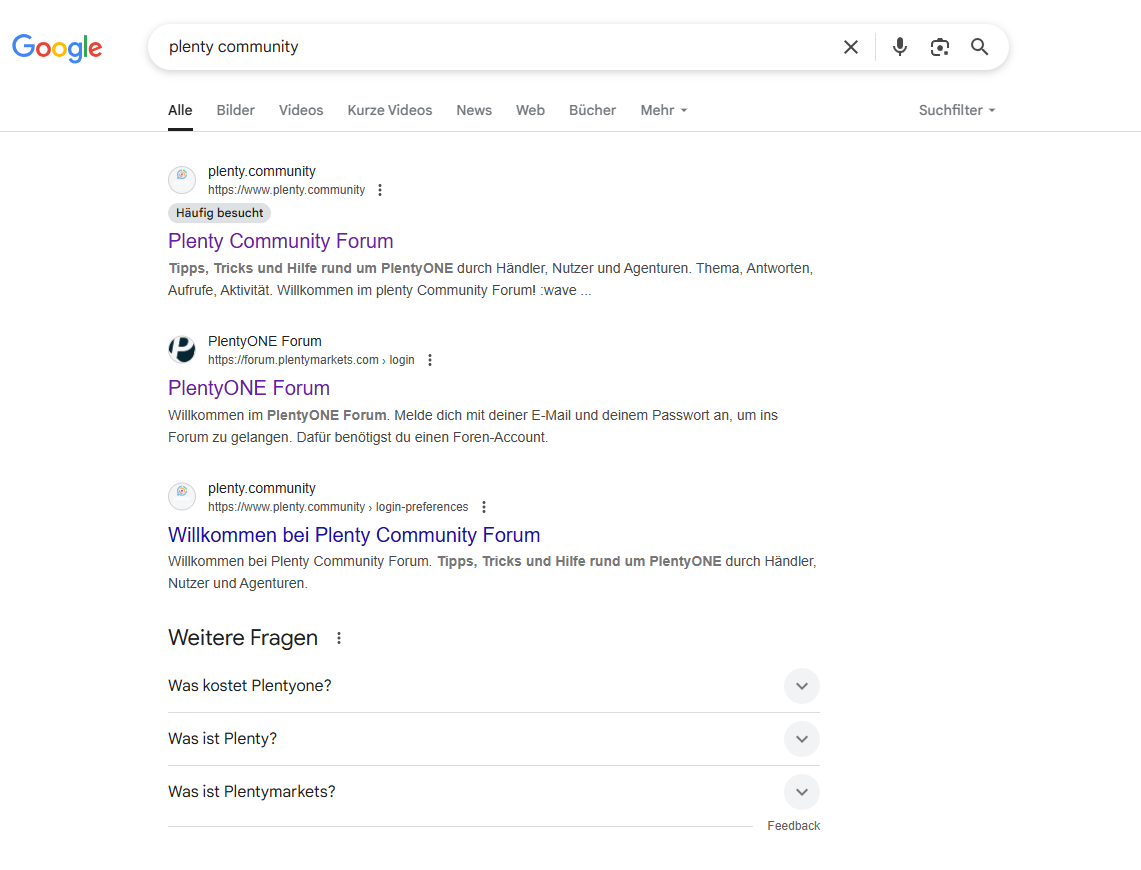Select the Alle tab
This screenshot has height=870, width=1141.
(x=180, y=110)
